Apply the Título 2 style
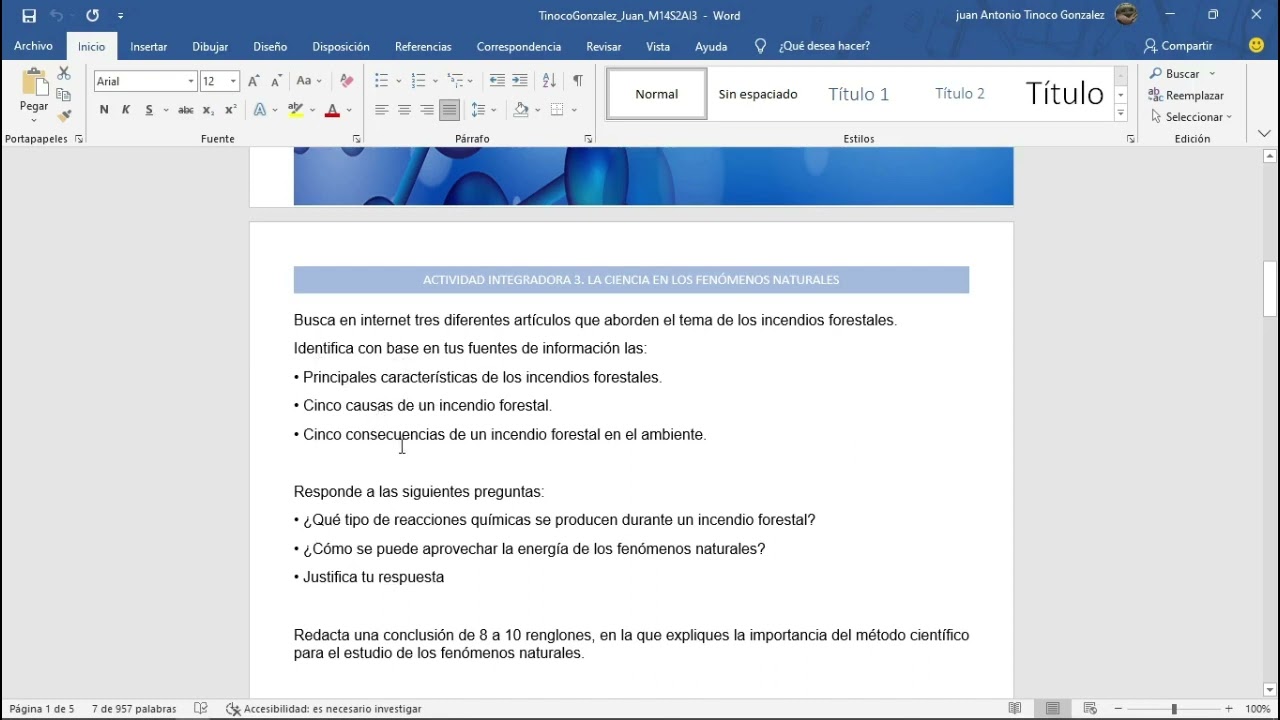 tap(960, 94)
